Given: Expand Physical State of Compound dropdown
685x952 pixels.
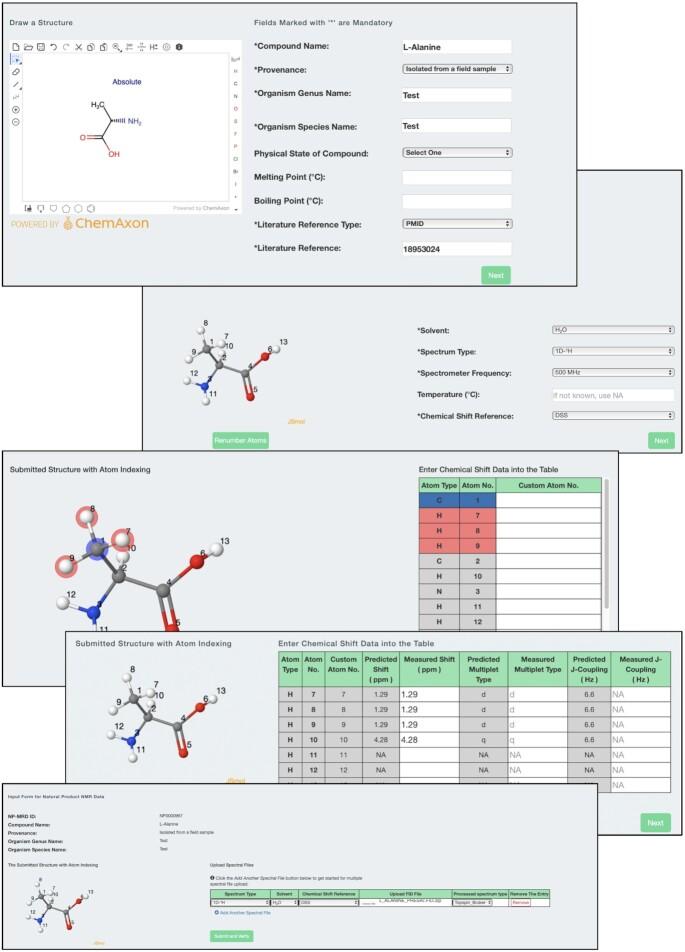Looking at the screenshot, I should (456, 153).
